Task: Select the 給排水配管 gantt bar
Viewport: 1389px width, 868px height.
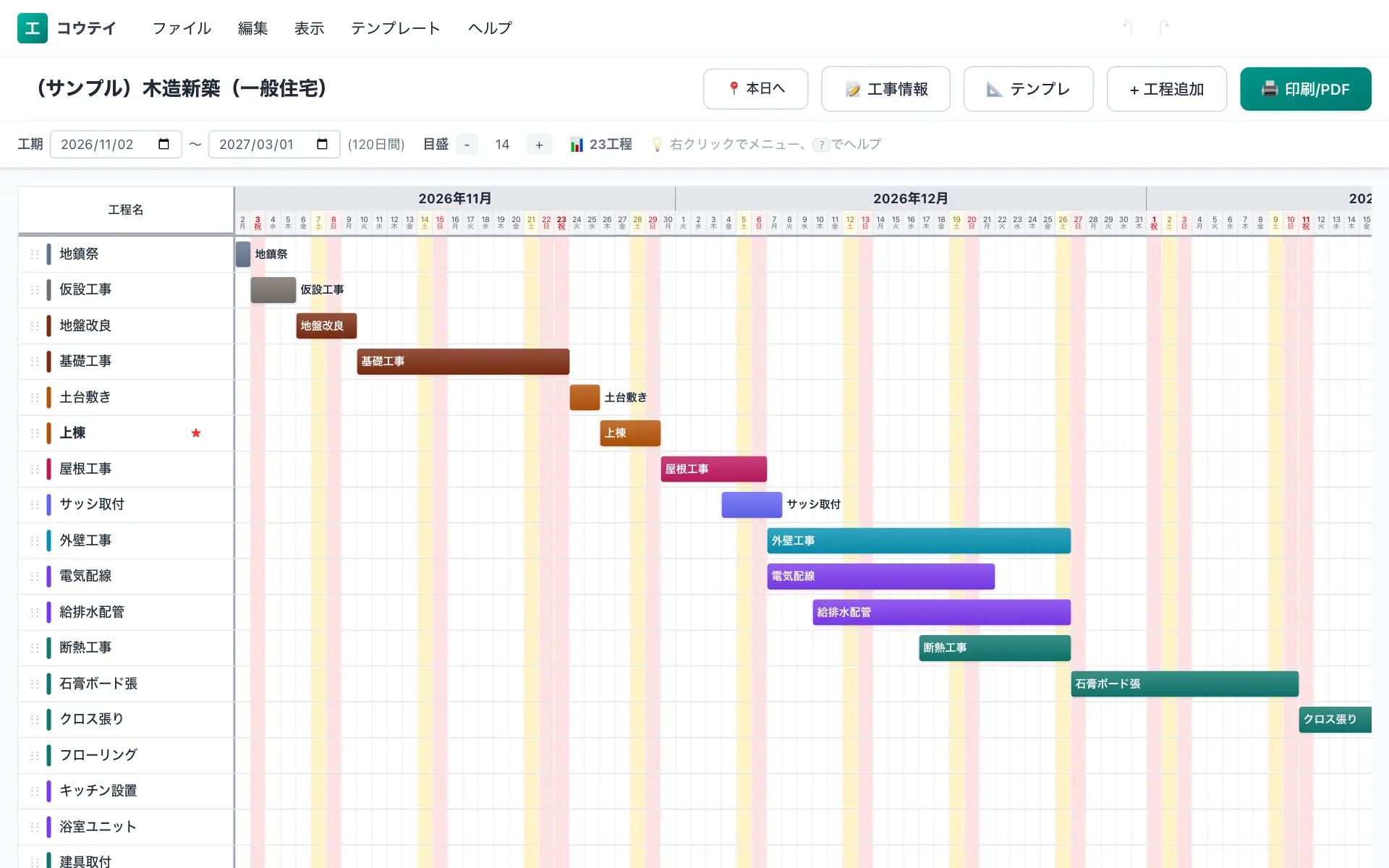Action: click(942, 612)
